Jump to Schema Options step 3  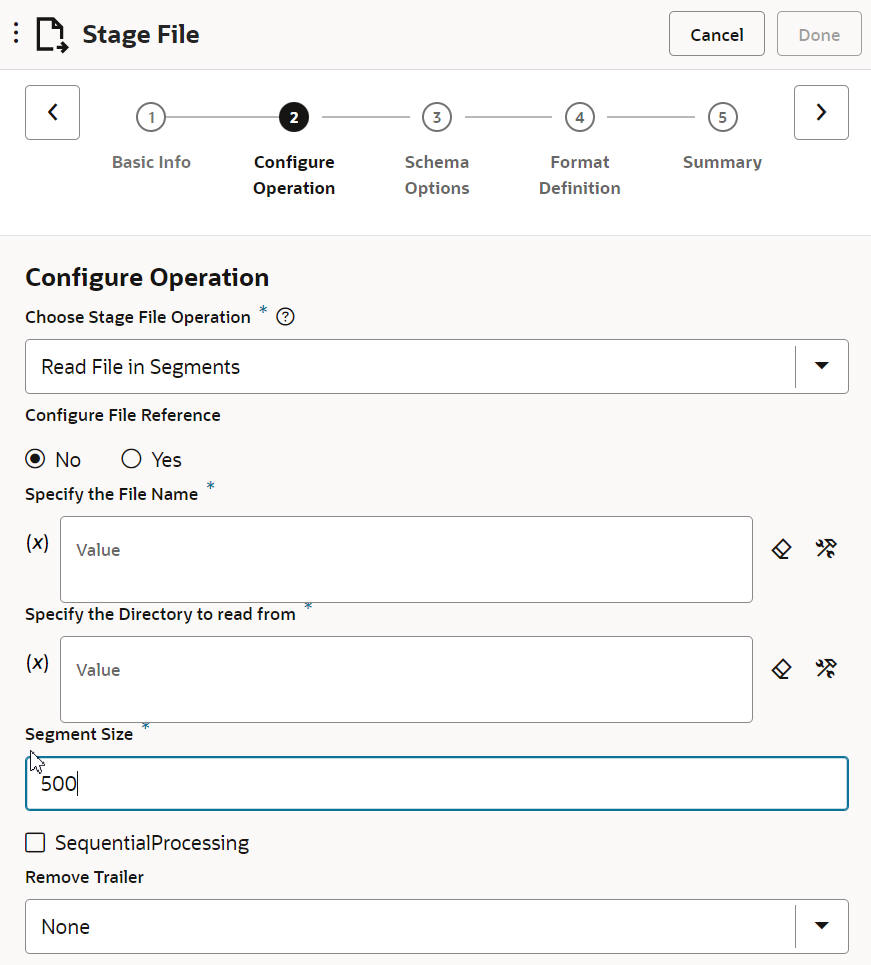coord(436,118)
